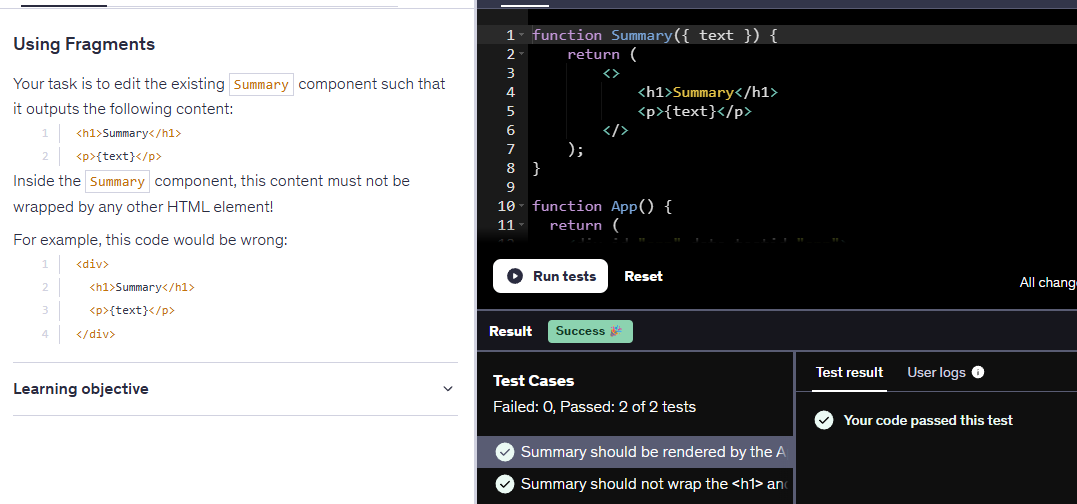Fold the return block at line 2
Screen dimensions: 1077x504
click(523, 55)
